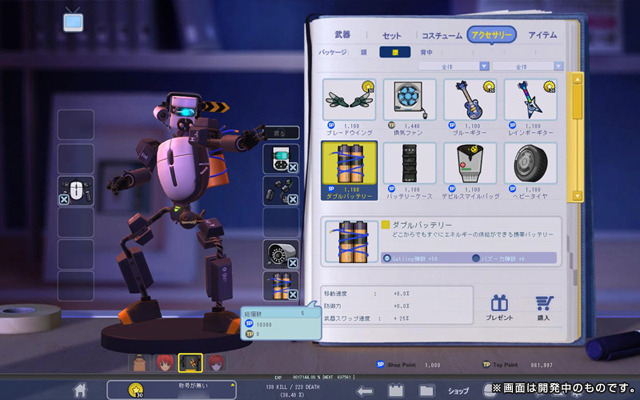Click the scrollbar down arrow in item list
The height and width of the screenshot is (400, 640).
[x=577, y=196]
